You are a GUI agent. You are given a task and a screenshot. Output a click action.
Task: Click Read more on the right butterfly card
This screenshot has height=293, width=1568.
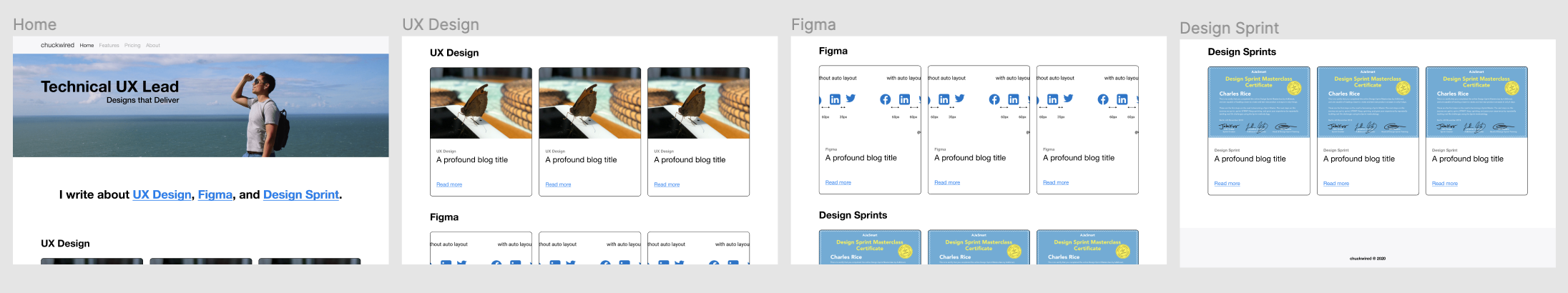pyautogui.click(x=667, y=184)
